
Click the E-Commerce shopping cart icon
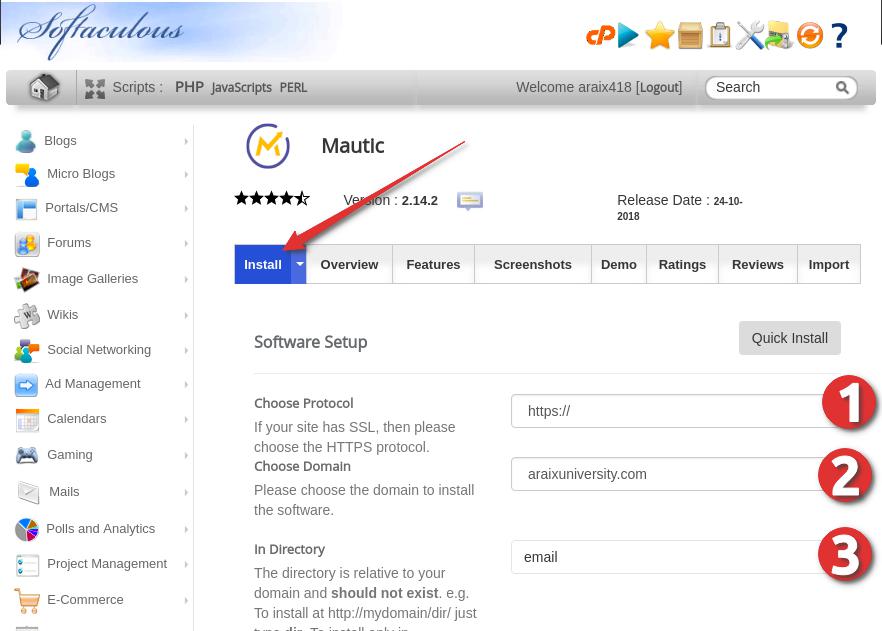[27, 600]
